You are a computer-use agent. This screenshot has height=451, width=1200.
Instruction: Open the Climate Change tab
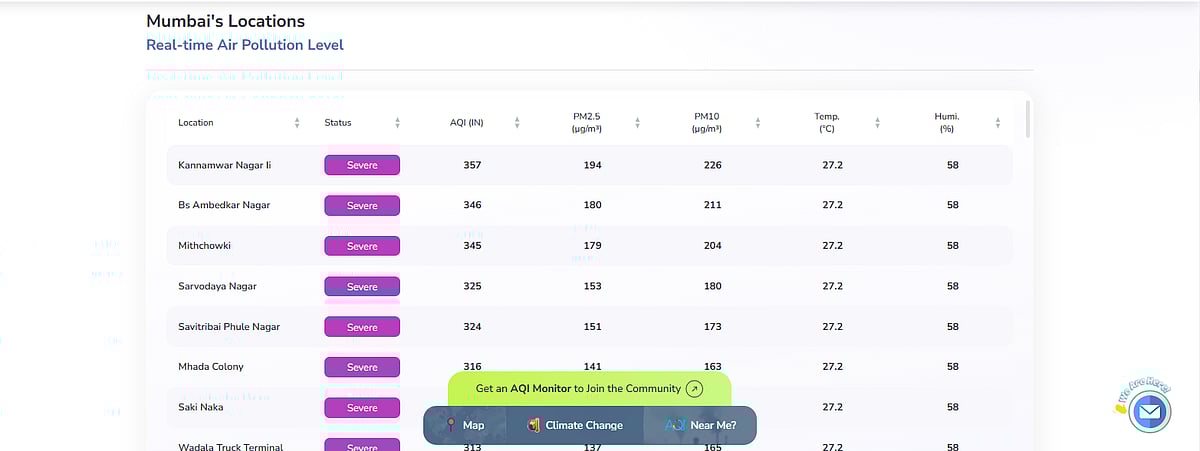point(583,425)
